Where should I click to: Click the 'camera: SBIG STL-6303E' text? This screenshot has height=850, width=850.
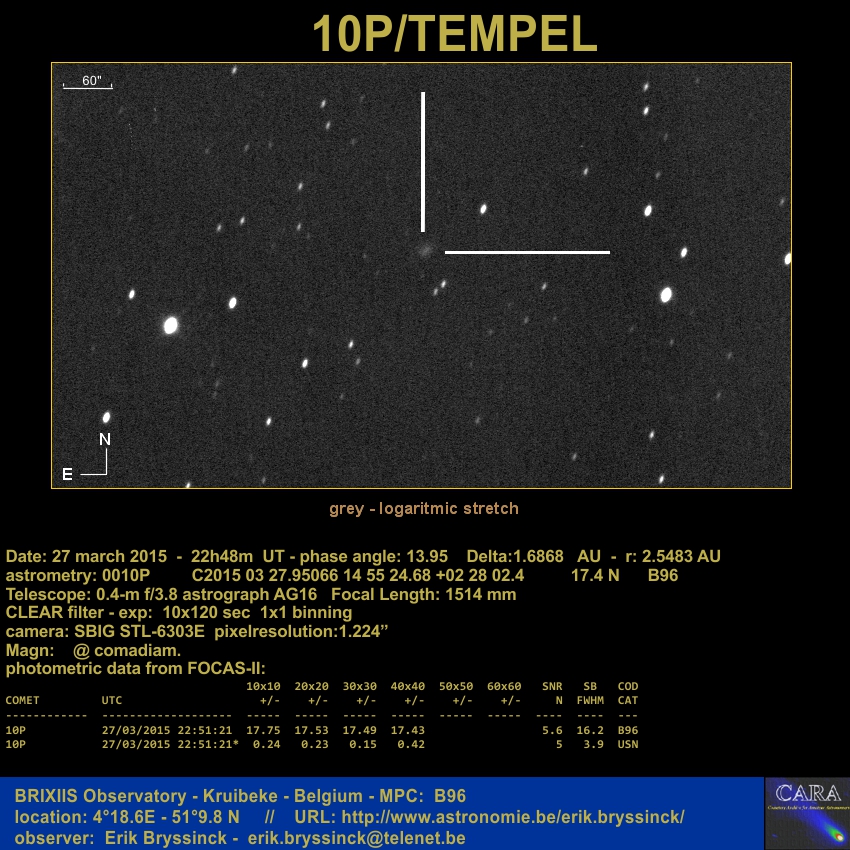point(105,632)
